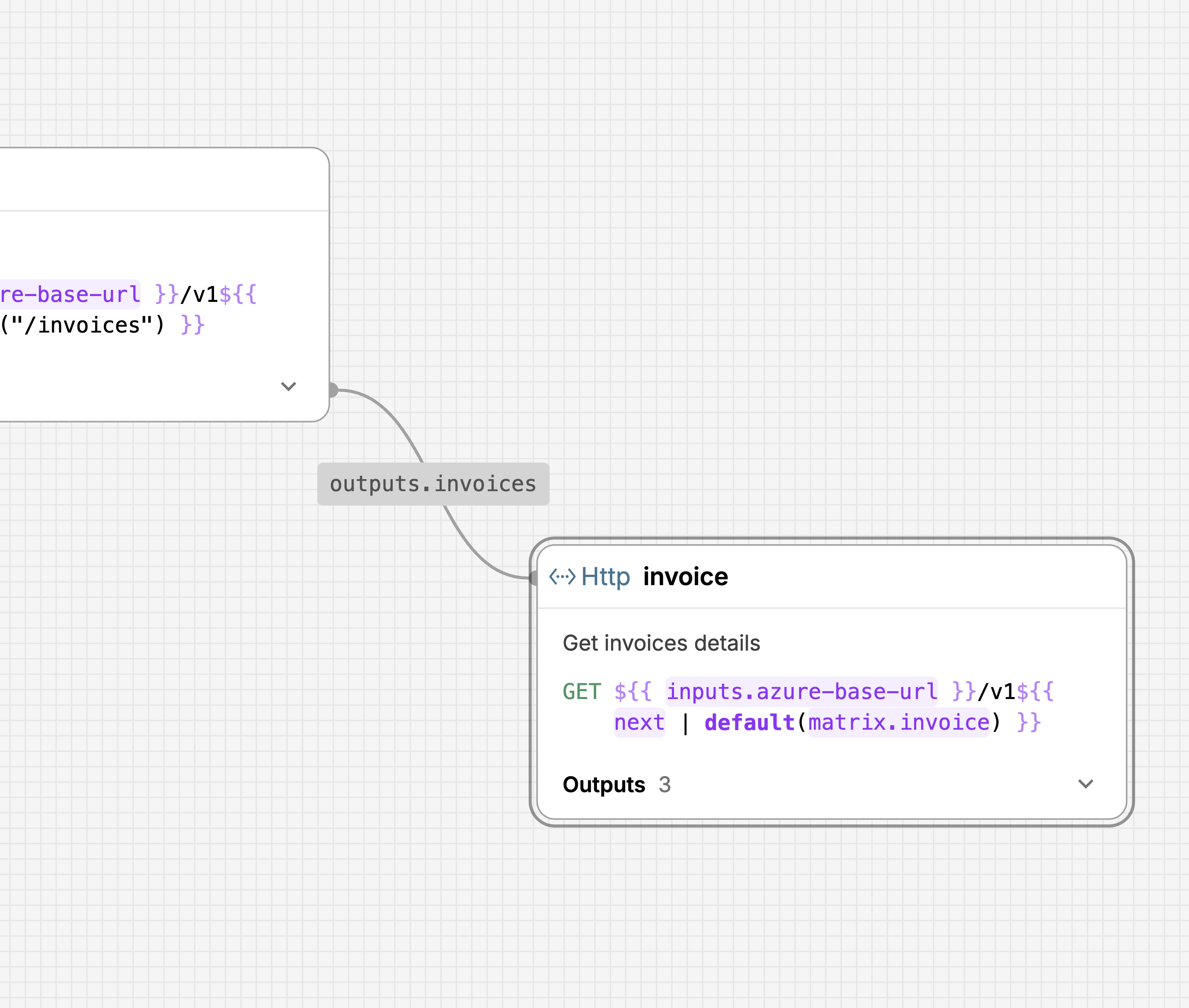Open the Outputs section of invoice node
This screenshot has width=1189, height=1008.
tap(604, 784)
